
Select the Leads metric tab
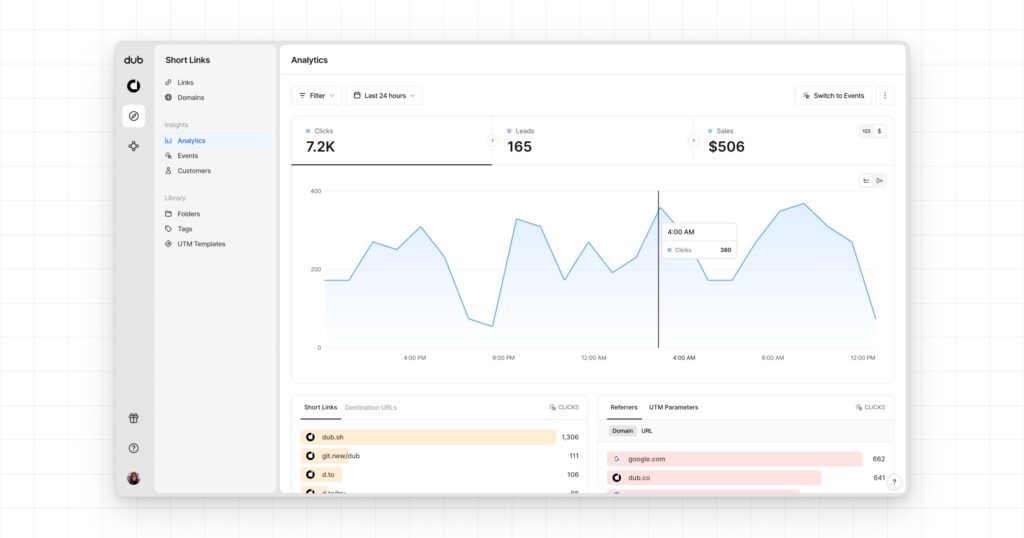pos(592,141)
